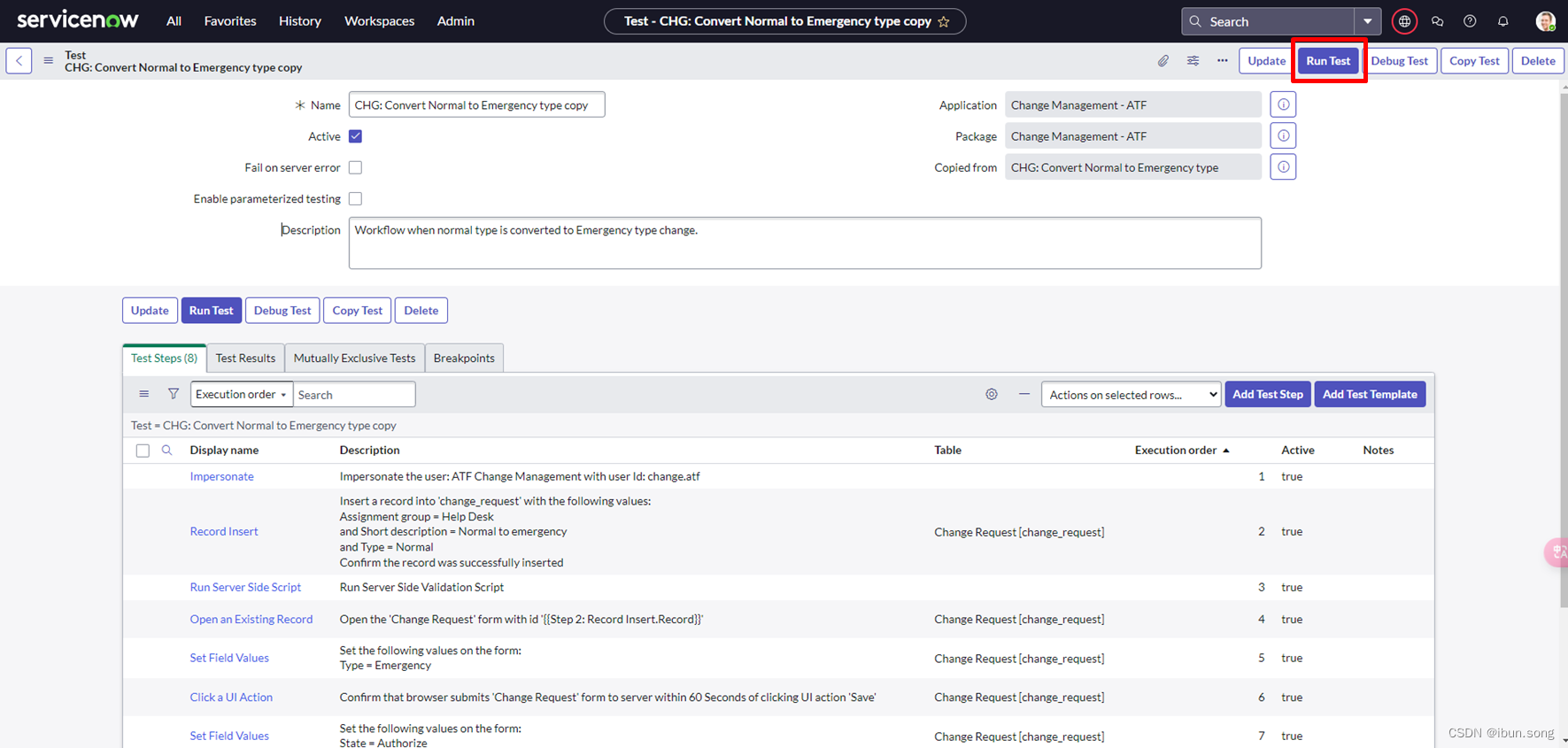View Application reference info icon

1283,104
